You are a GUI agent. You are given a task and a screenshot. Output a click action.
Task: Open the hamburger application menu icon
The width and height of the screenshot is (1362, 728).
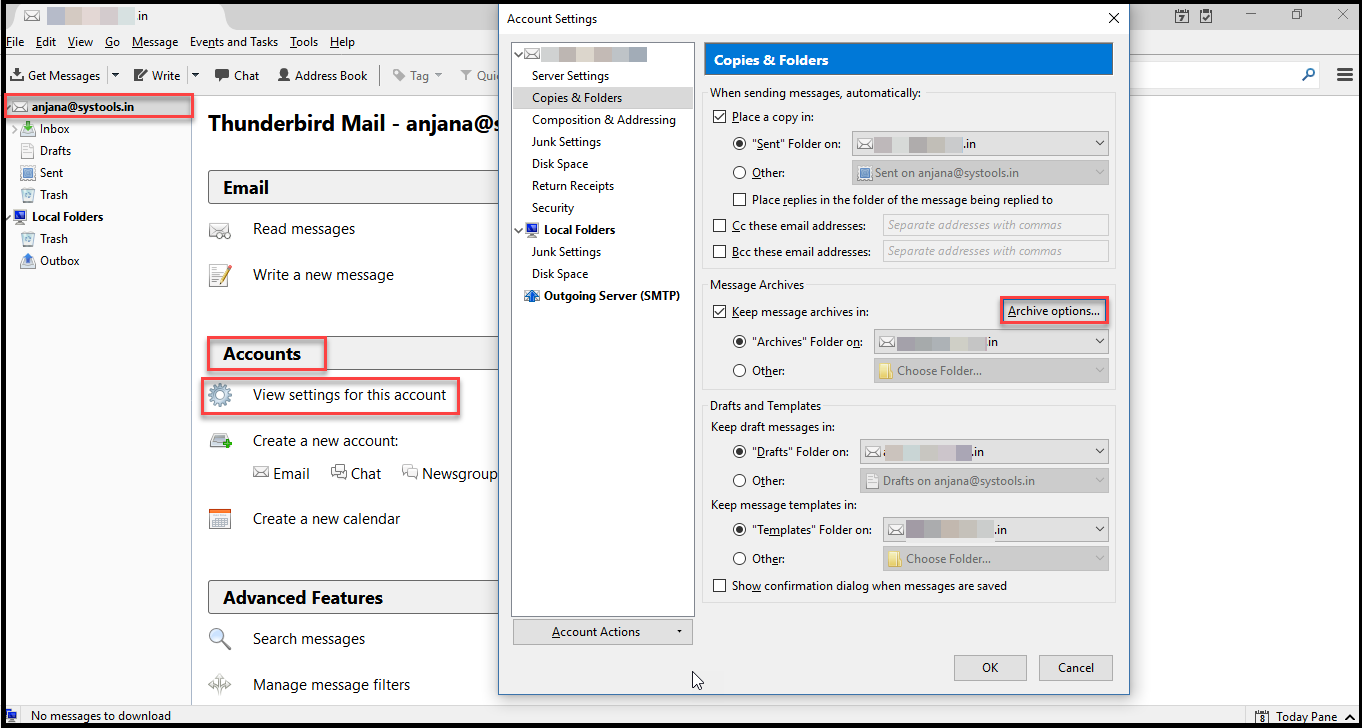pos(1345,75)
